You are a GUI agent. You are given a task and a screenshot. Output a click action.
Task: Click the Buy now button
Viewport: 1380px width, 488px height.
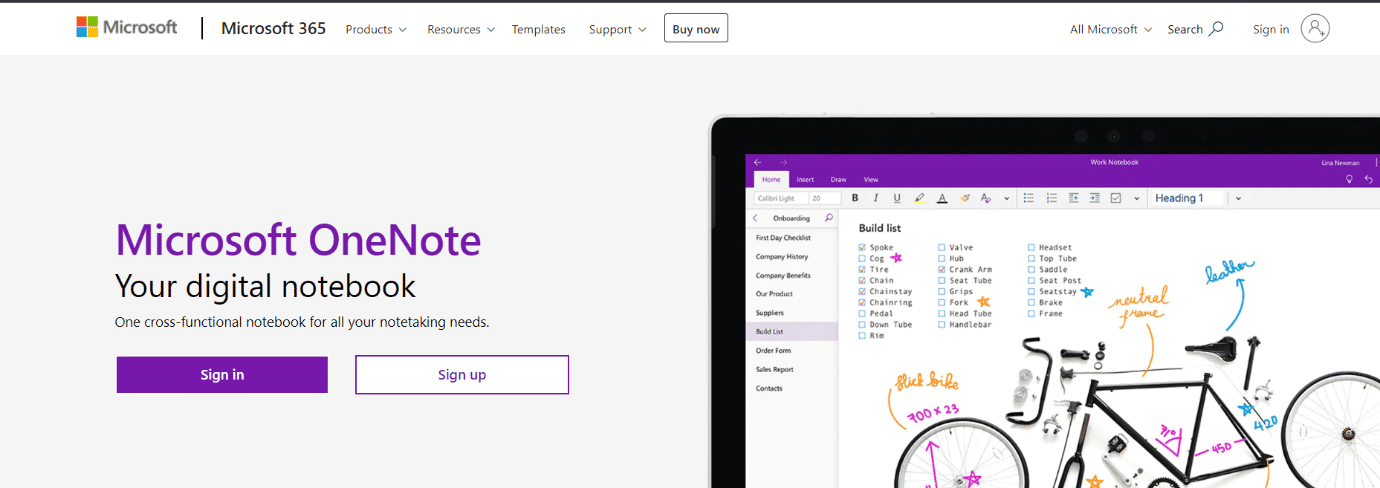coord(696,29)
